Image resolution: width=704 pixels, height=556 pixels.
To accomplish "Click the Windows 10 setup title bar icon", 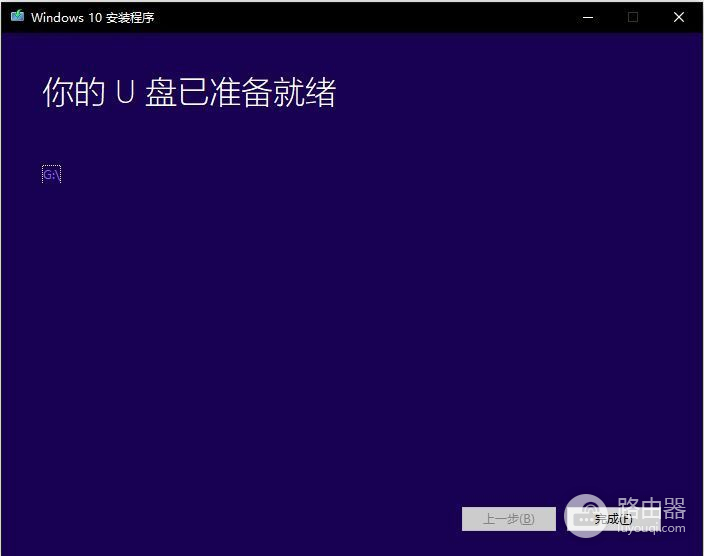I will [x=17, y=17].
